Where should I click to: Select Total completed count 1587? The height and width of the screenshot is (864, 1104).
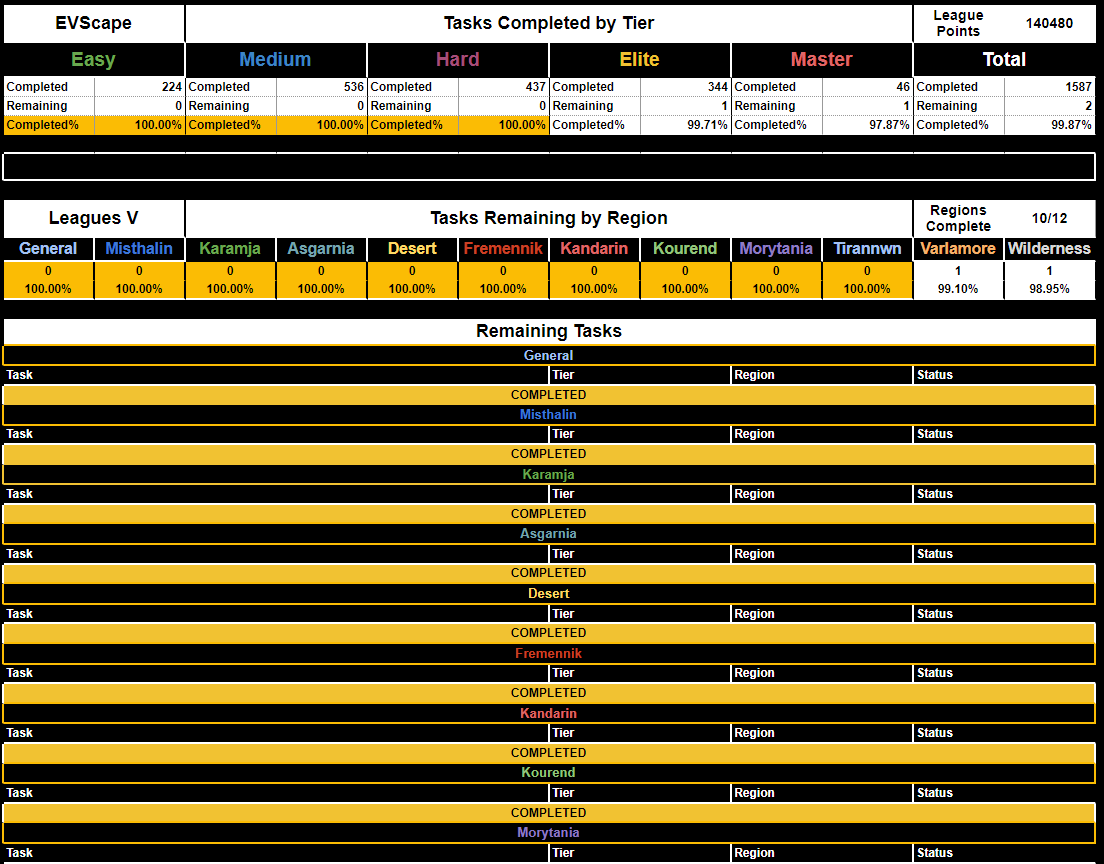[1050, 87]
